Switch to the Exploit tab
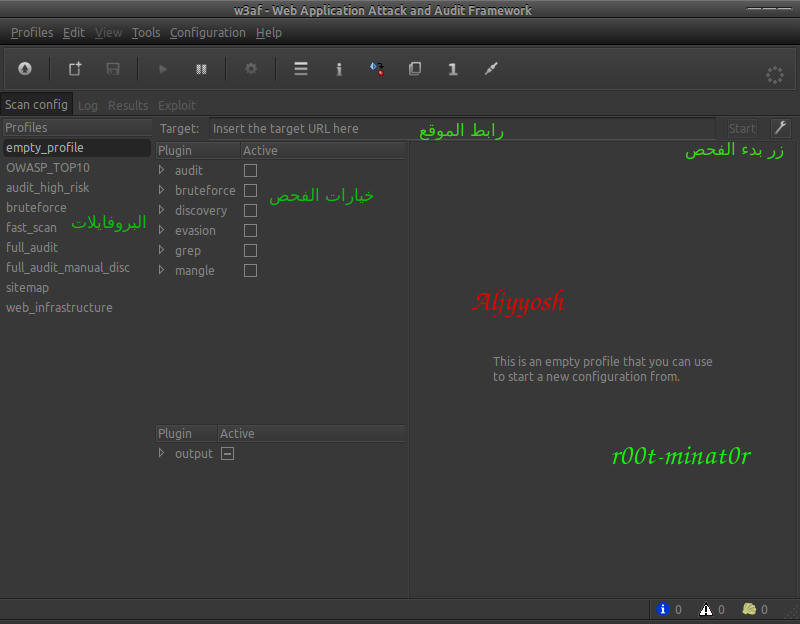This screenshot has height=624, width=800. click(x=177, y=106)
